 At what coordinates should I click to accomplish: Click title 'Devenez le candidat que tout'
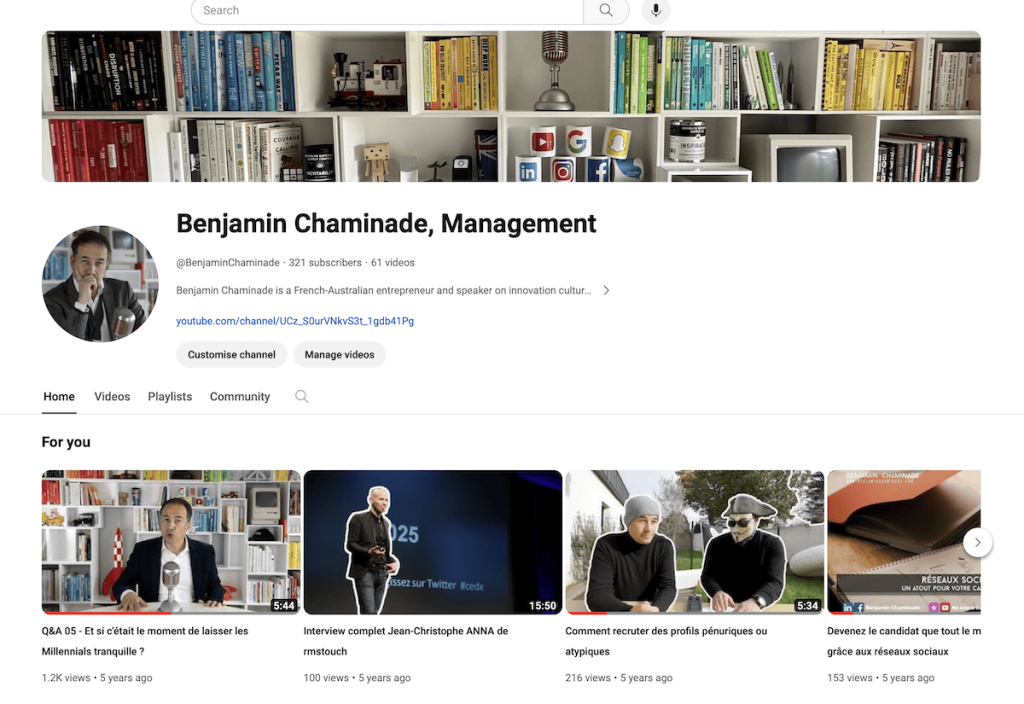pos(904,641)
